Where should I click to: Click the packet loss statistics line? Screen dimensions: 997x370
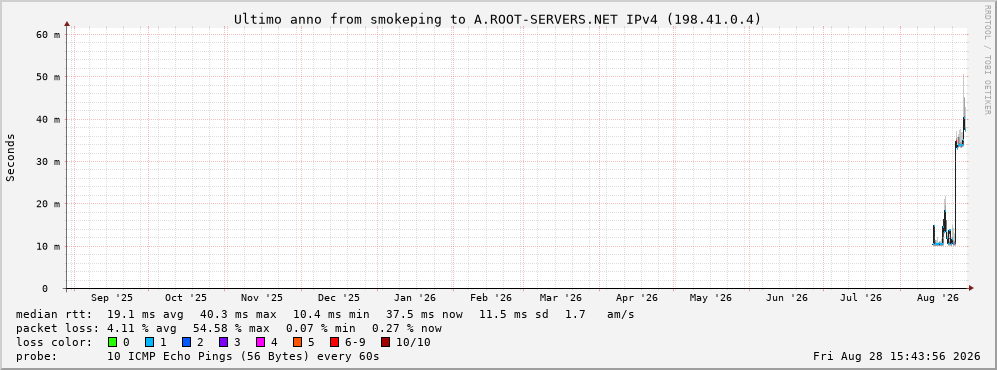[229, 328]
